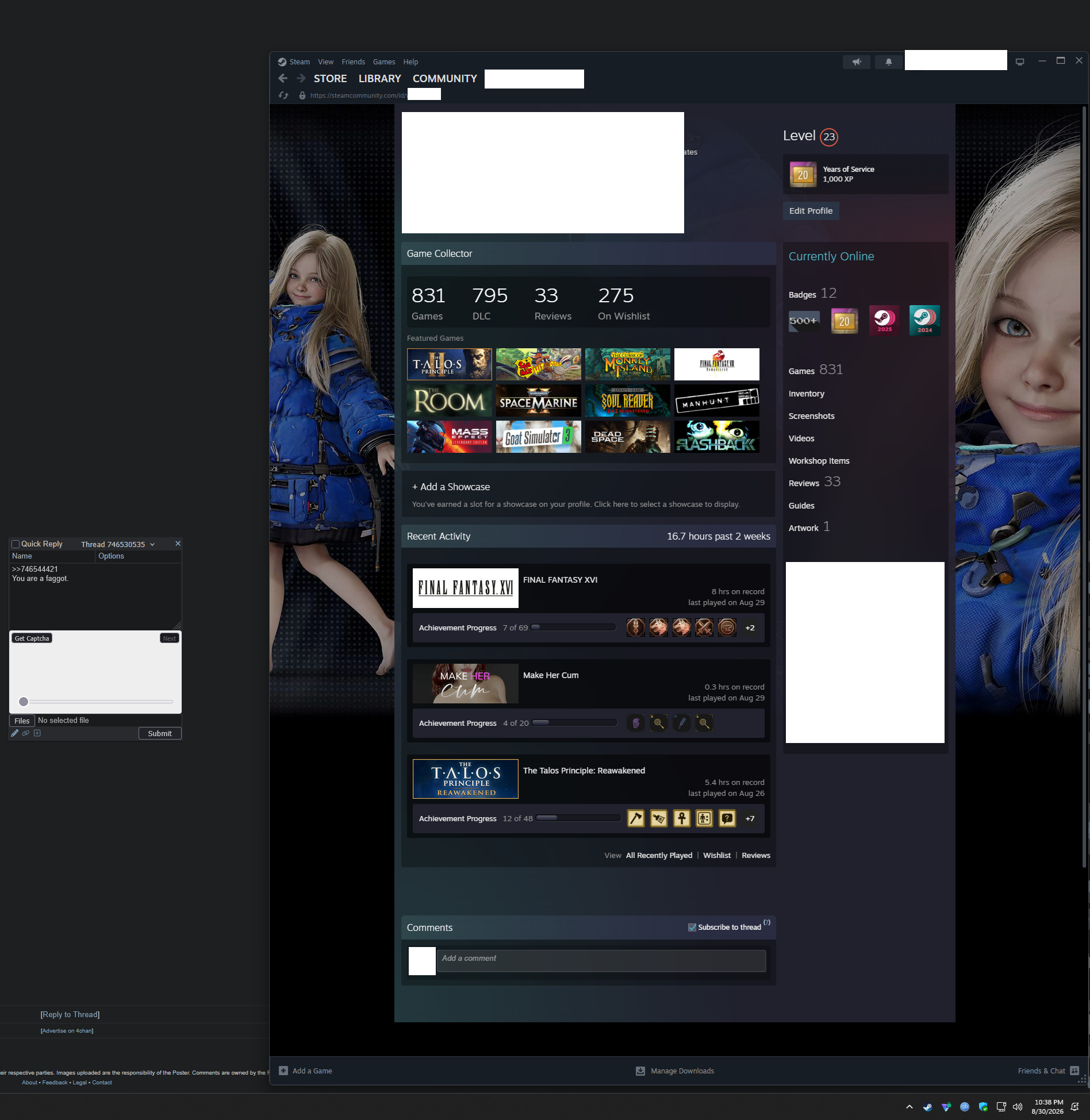Screen dimensions: 1090x1120
Task: Go forward with the Steam forward arrow
Action: pyautogui.click(x=301, y=78)
